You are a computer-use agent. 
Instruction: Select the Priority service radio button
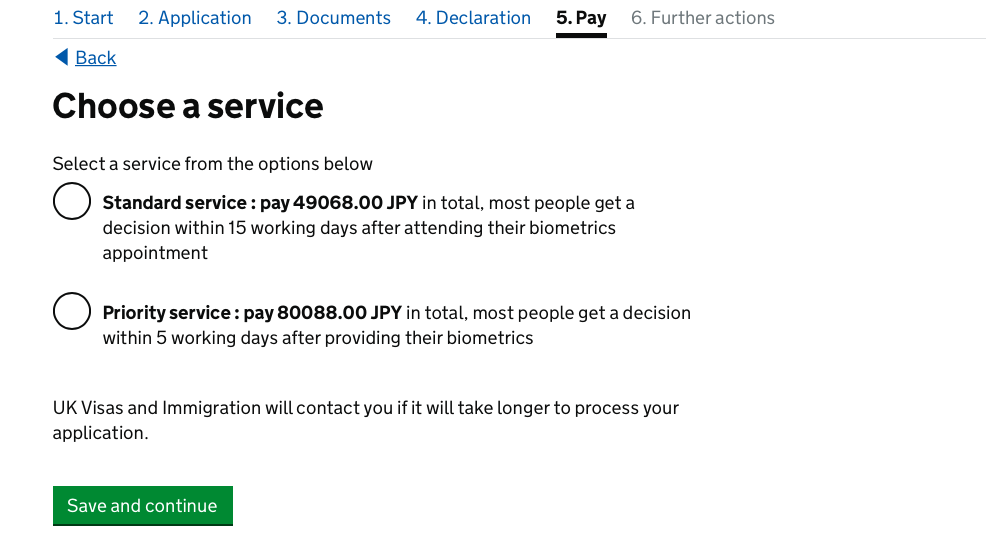coord(72,311)
